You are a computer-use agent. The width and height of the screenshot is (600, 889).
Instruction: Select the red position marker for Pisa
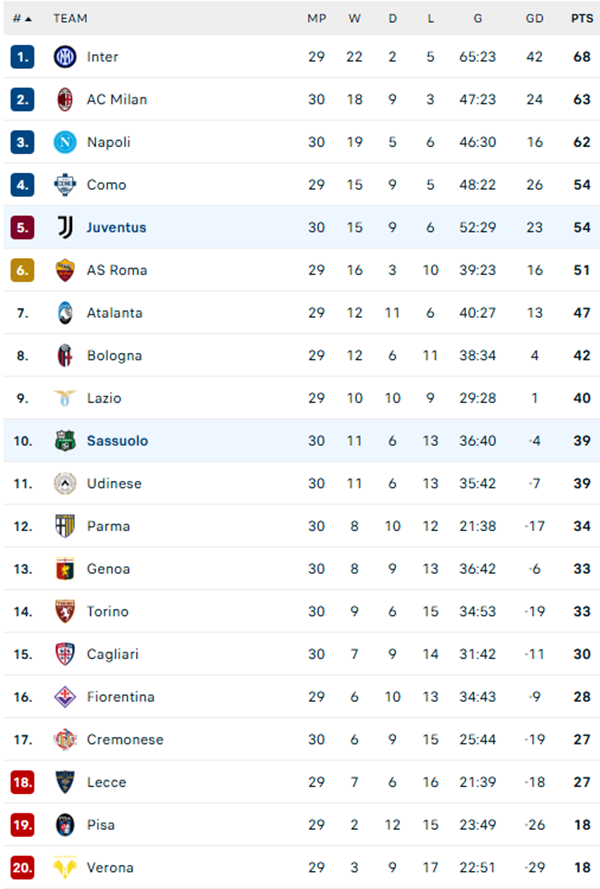click(22, 825)
